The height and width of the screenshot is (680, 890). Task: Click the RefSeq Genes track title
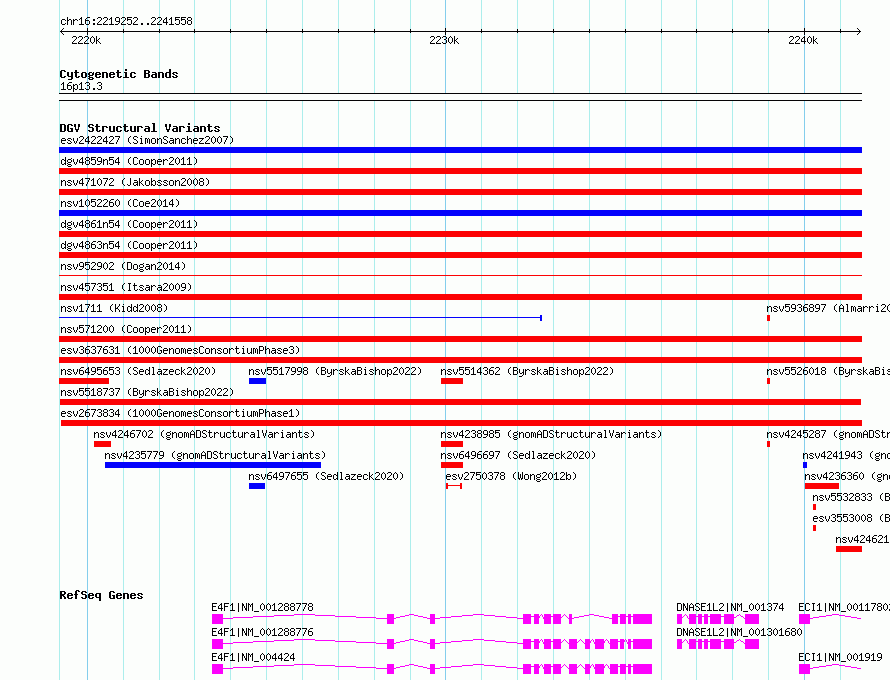coord(101,595)
